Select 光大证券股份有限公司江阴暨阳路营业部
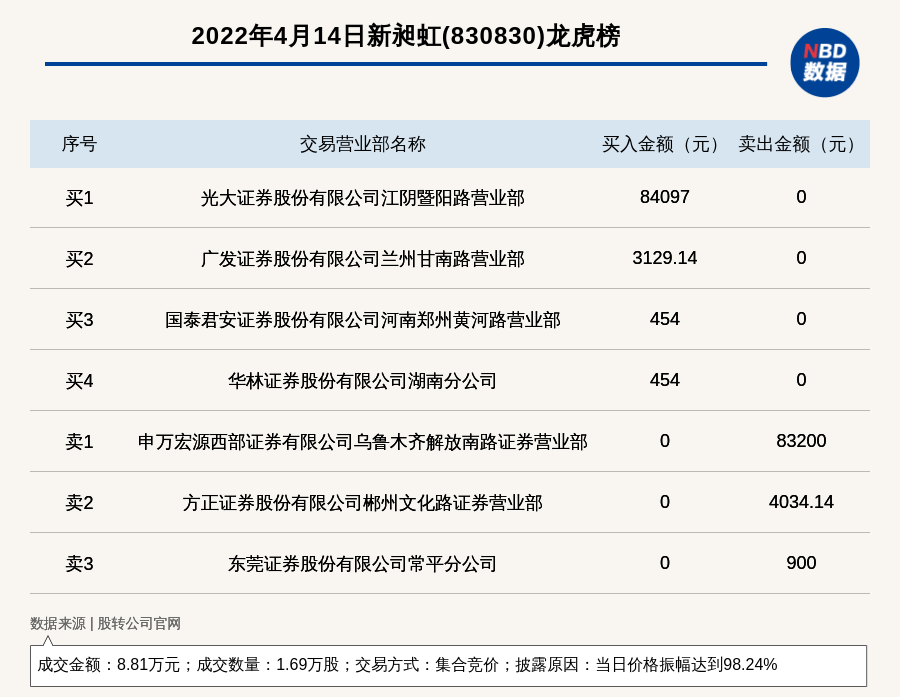Viewport: 900px width, 697px height. click(x=363, y=198)
